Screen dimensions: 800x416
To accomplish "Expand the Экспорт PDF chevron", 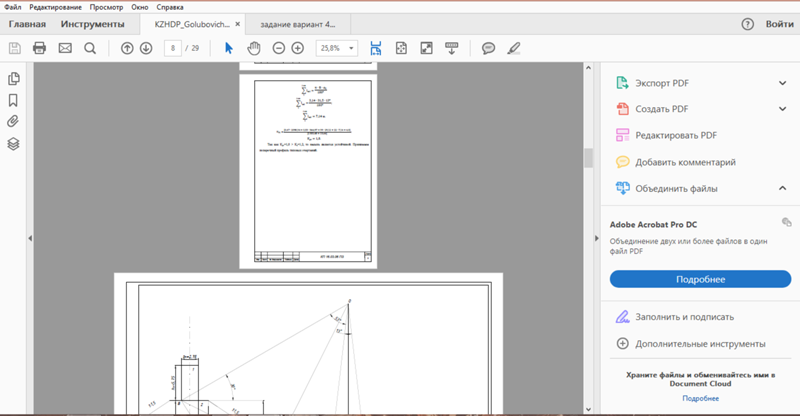I will (782, 83).
